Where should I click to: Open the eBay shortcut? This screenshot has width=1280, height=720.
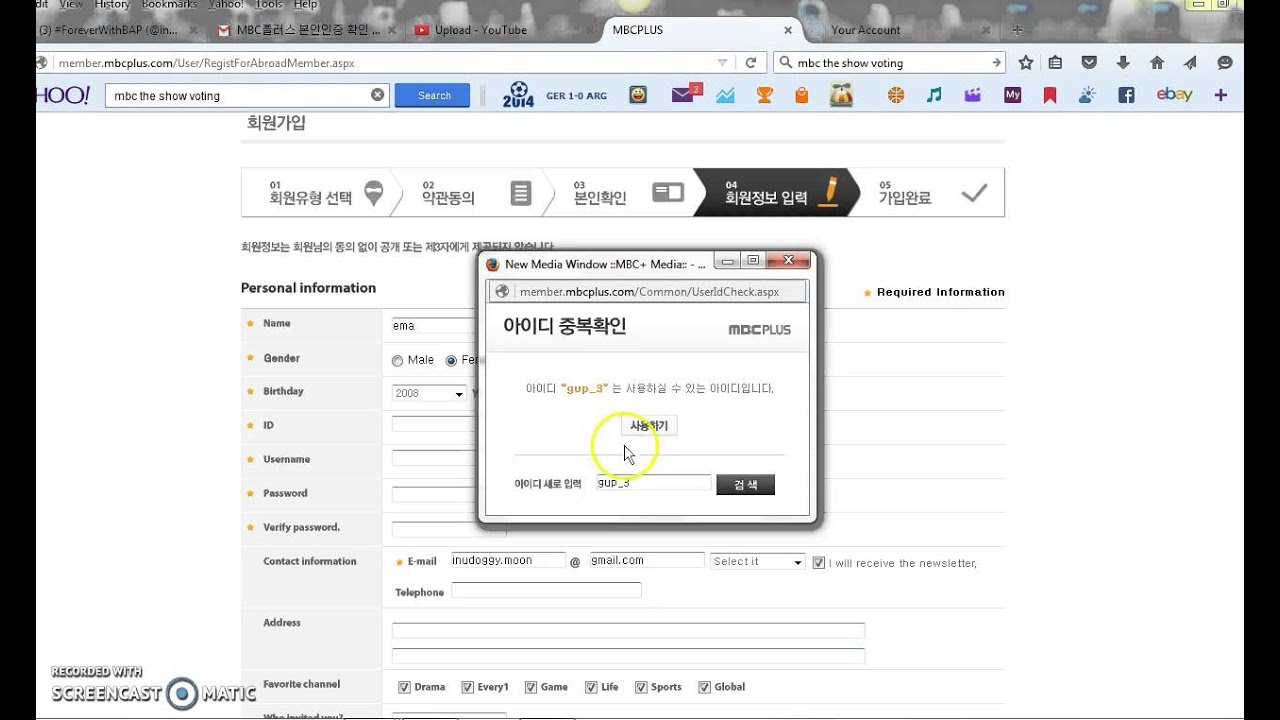(1174, 95)
